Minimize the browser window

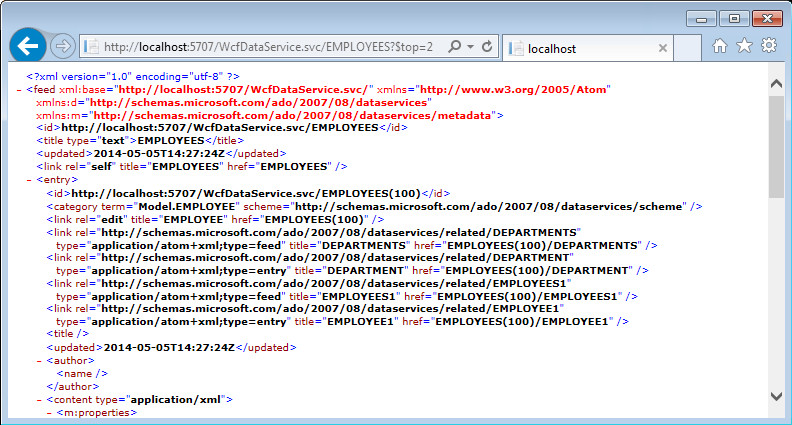701,19
